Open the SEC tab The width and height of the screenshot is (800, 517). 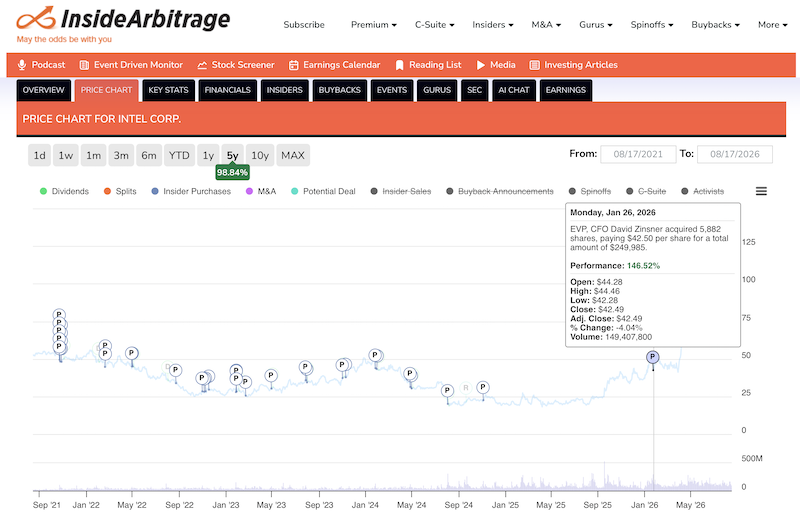click(474, 90)
